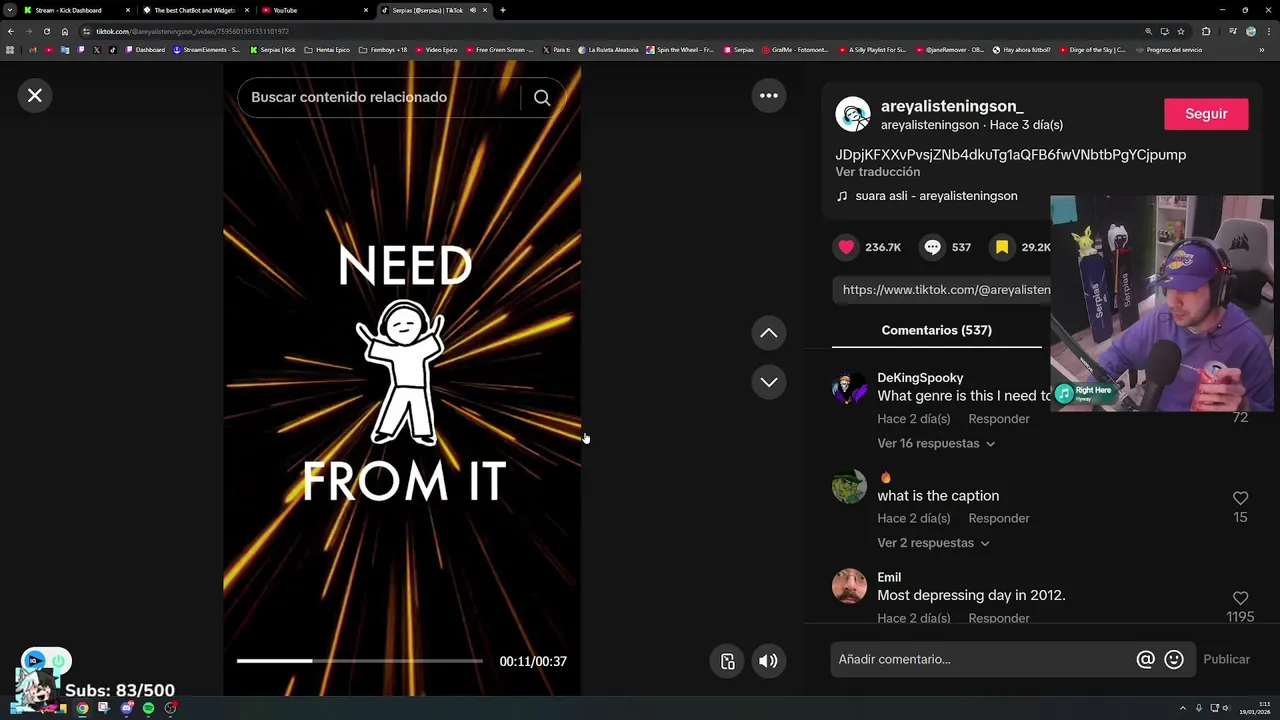Click the areyalisteningson_ avatar
1280x720 pixels.
[x=853, y=114]
